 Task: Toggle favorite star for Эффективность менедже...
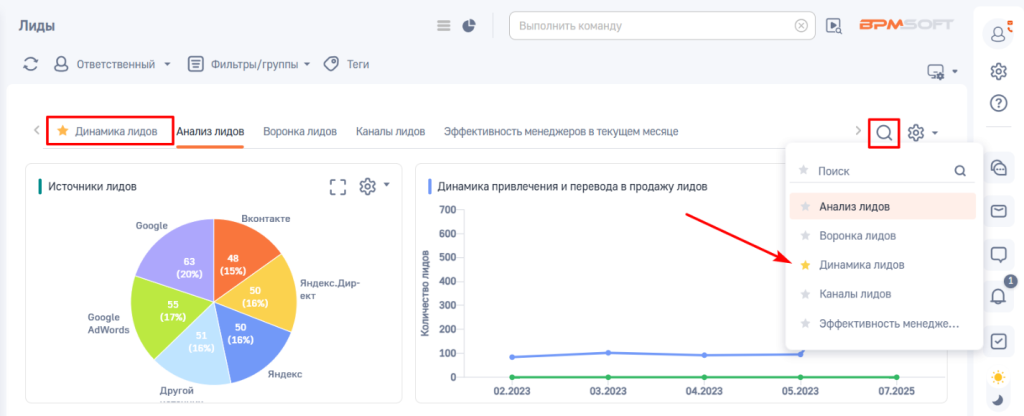coord(805,323)
